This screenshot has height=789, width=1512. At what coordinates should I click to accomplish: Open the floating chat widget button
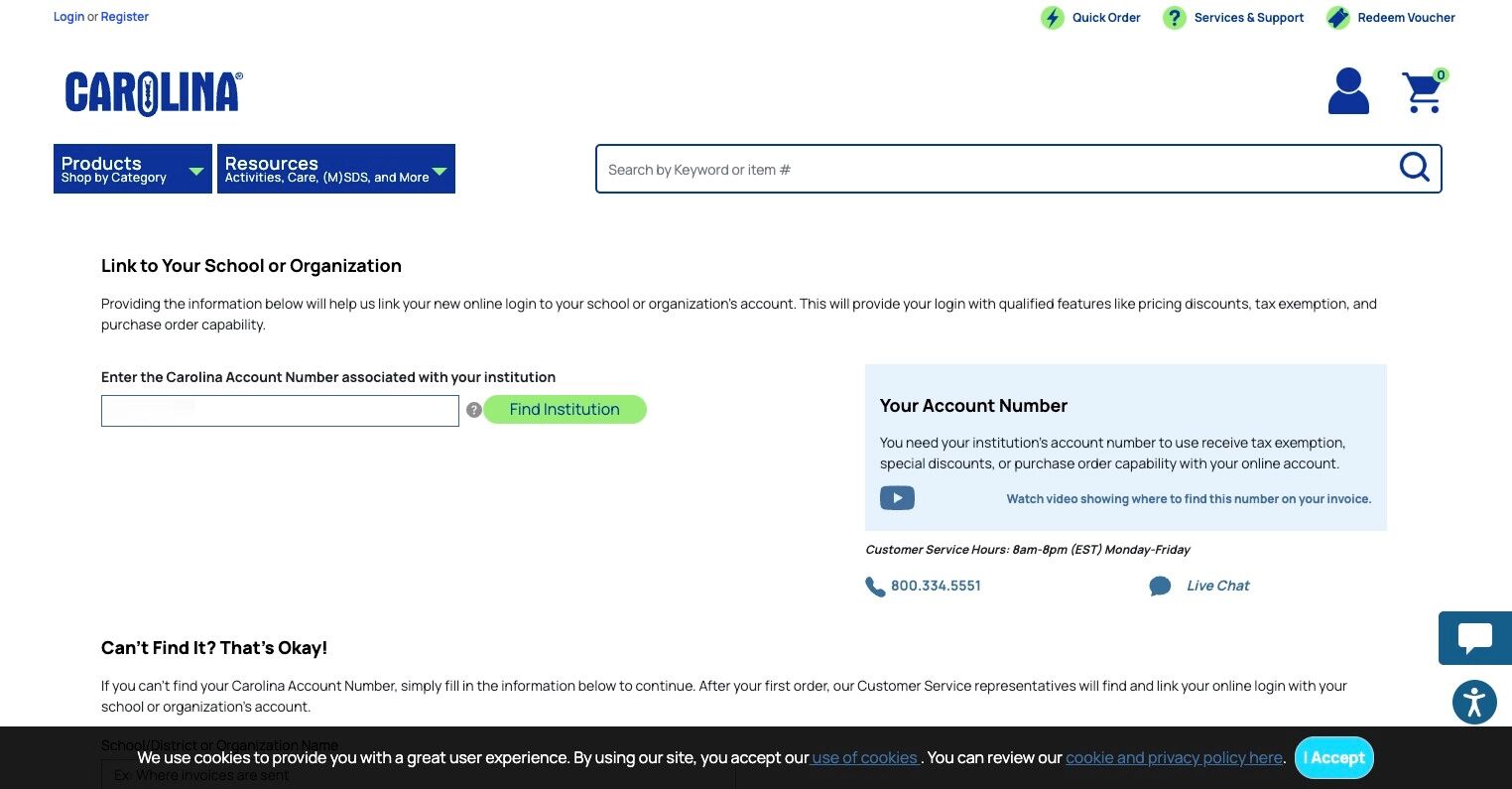(1475, 637)
